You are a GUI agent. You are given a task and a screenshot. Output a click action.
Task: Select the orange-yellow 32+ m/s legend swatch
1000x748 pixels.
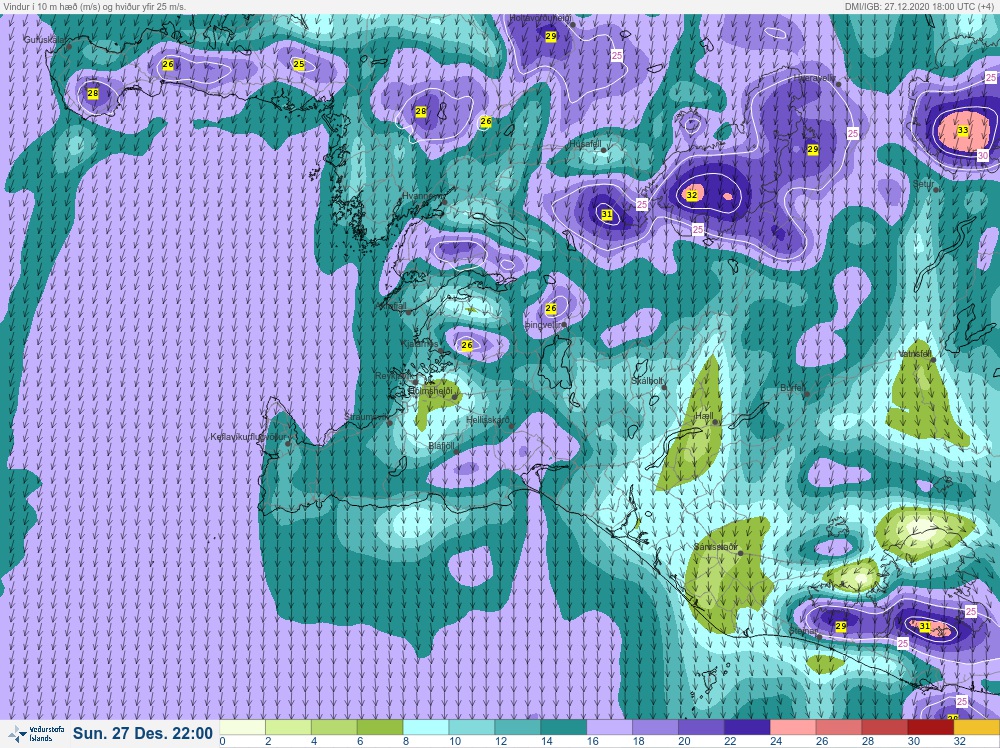976,728
